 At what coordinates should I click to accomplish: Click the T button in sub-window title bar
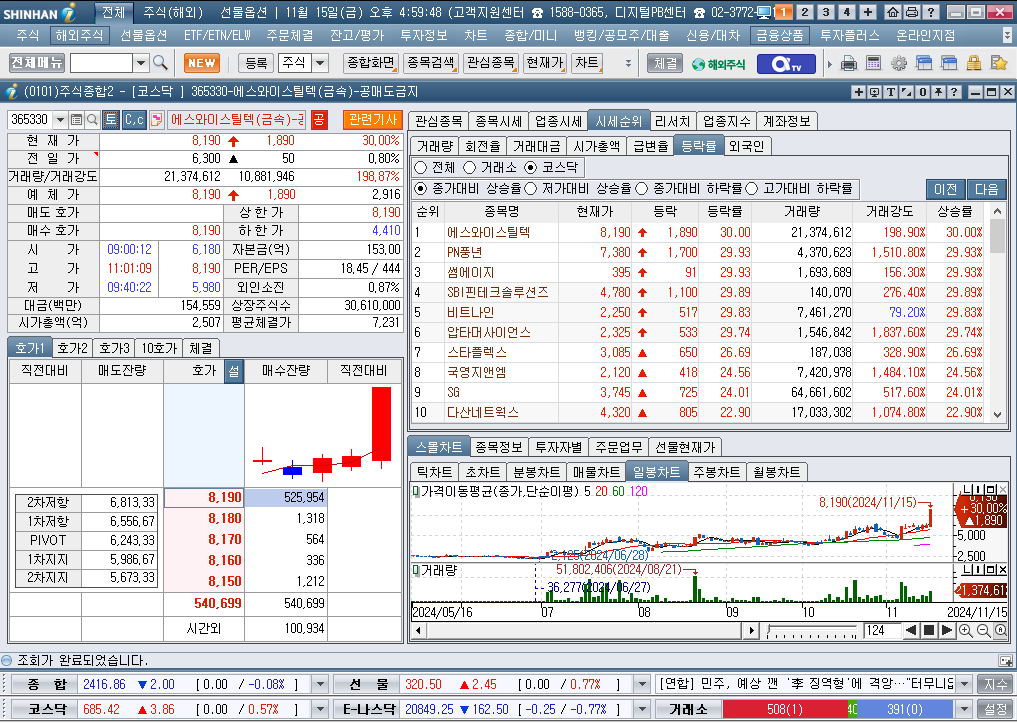891,92
